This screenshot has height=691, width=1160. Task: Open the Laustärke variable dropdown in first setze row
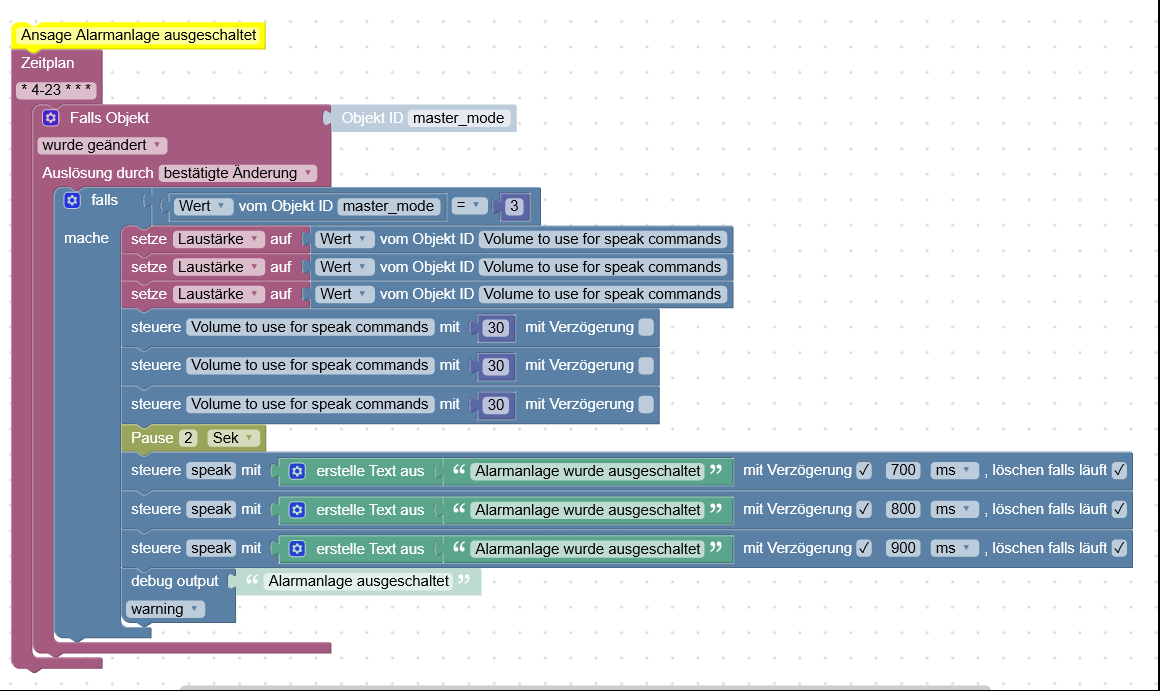click(218, 239)
